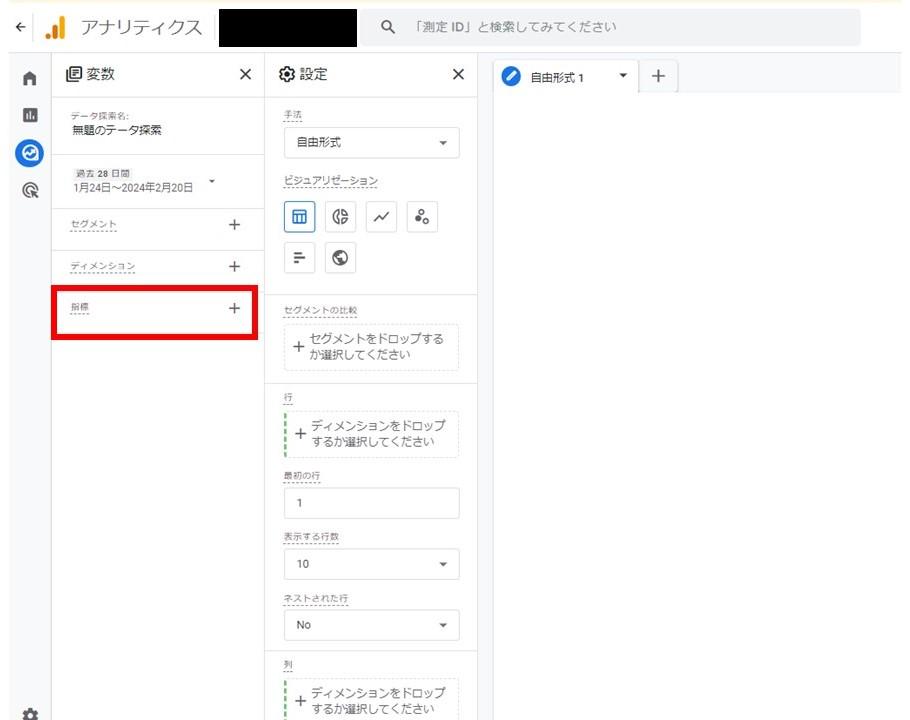Image resolution: width=910 pixels, height=720 pixels.
Task: Click the search magnifier icon
Action: [x=388, y=27]
